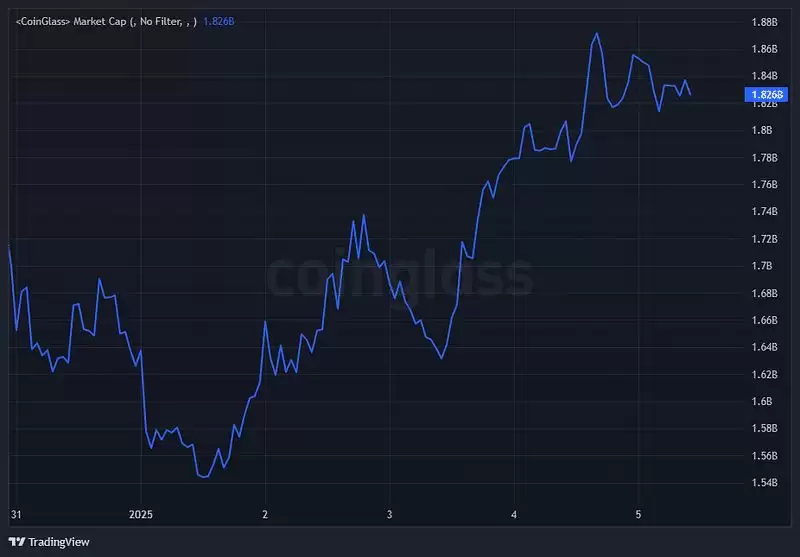Select the 31 label on time axis

(16, 515)
